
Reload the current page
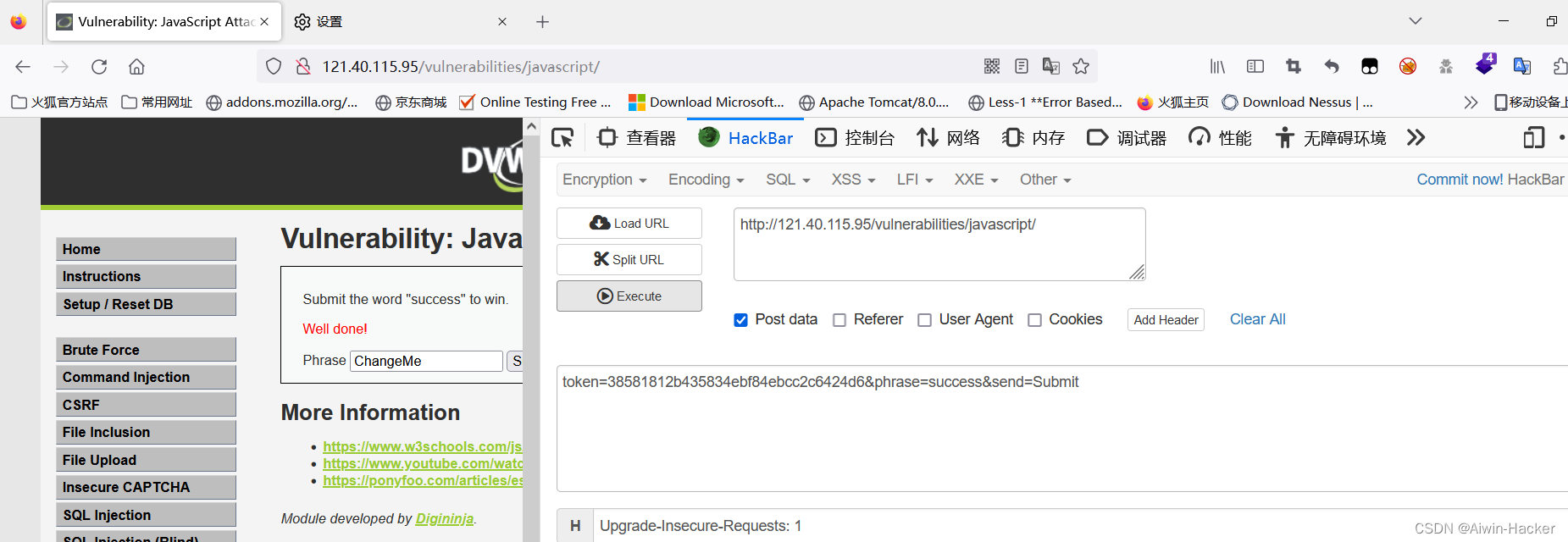coord(99,66)
